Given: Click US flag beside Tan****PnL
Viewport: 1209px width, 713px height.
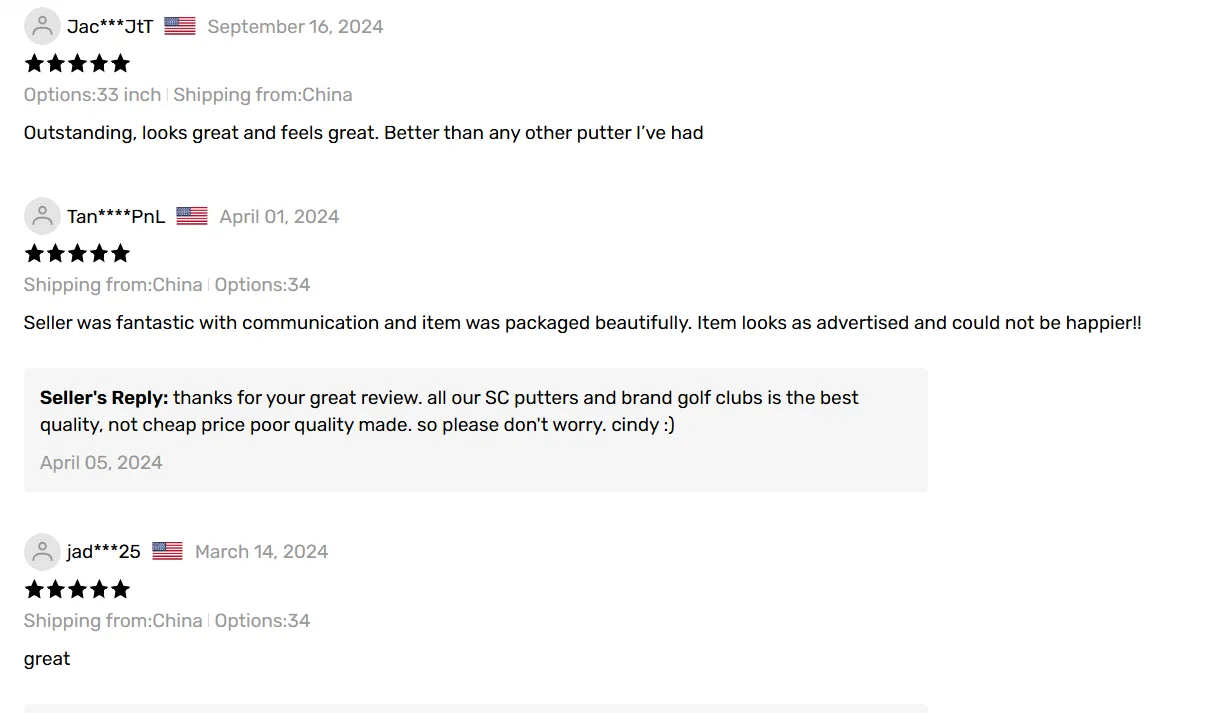Looking at the screenshot, I should click(x=192, y=216).
